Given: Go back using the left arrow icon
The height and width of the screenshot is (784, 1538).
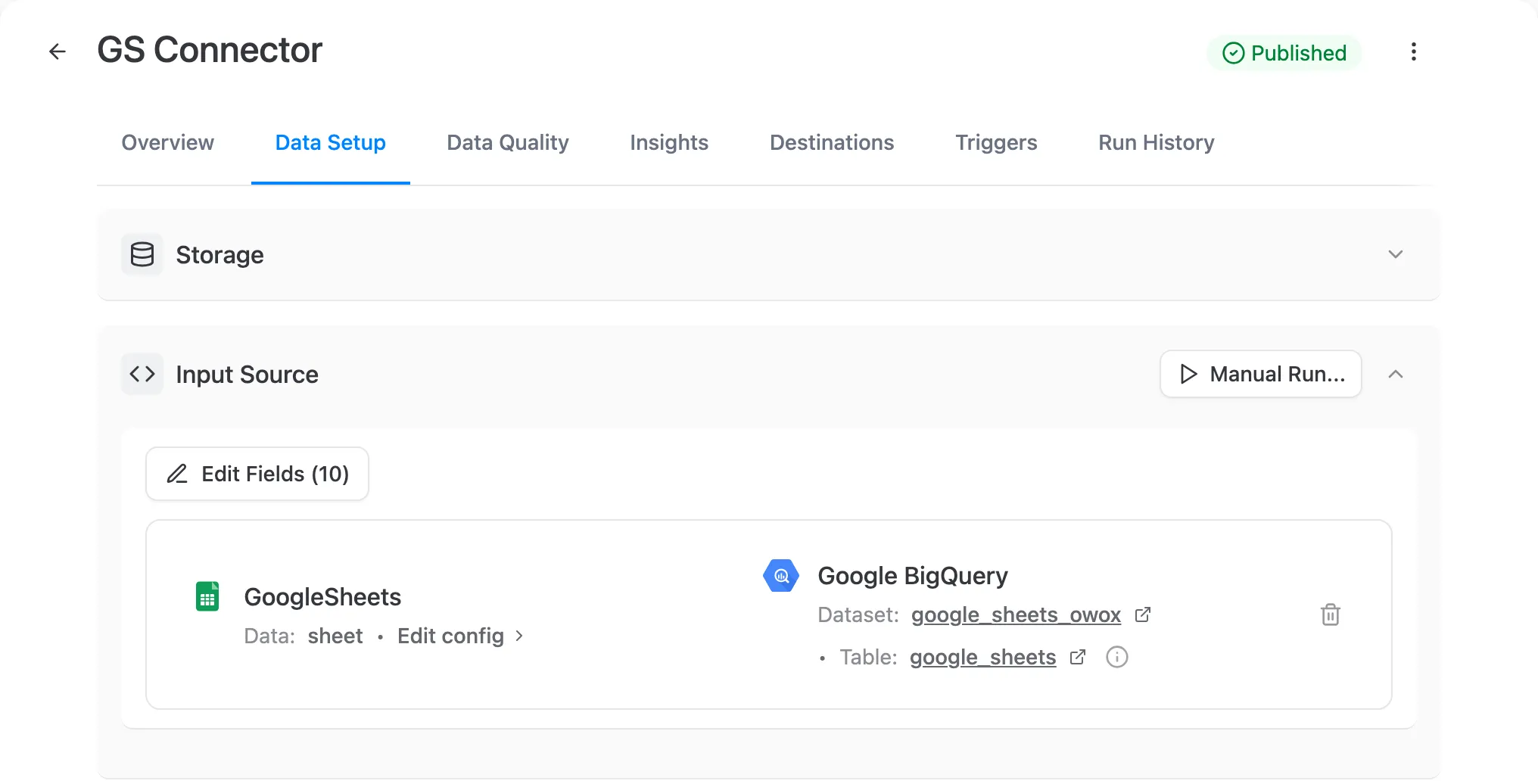Looking at the screenshot, I should click(x=58, y=51).
